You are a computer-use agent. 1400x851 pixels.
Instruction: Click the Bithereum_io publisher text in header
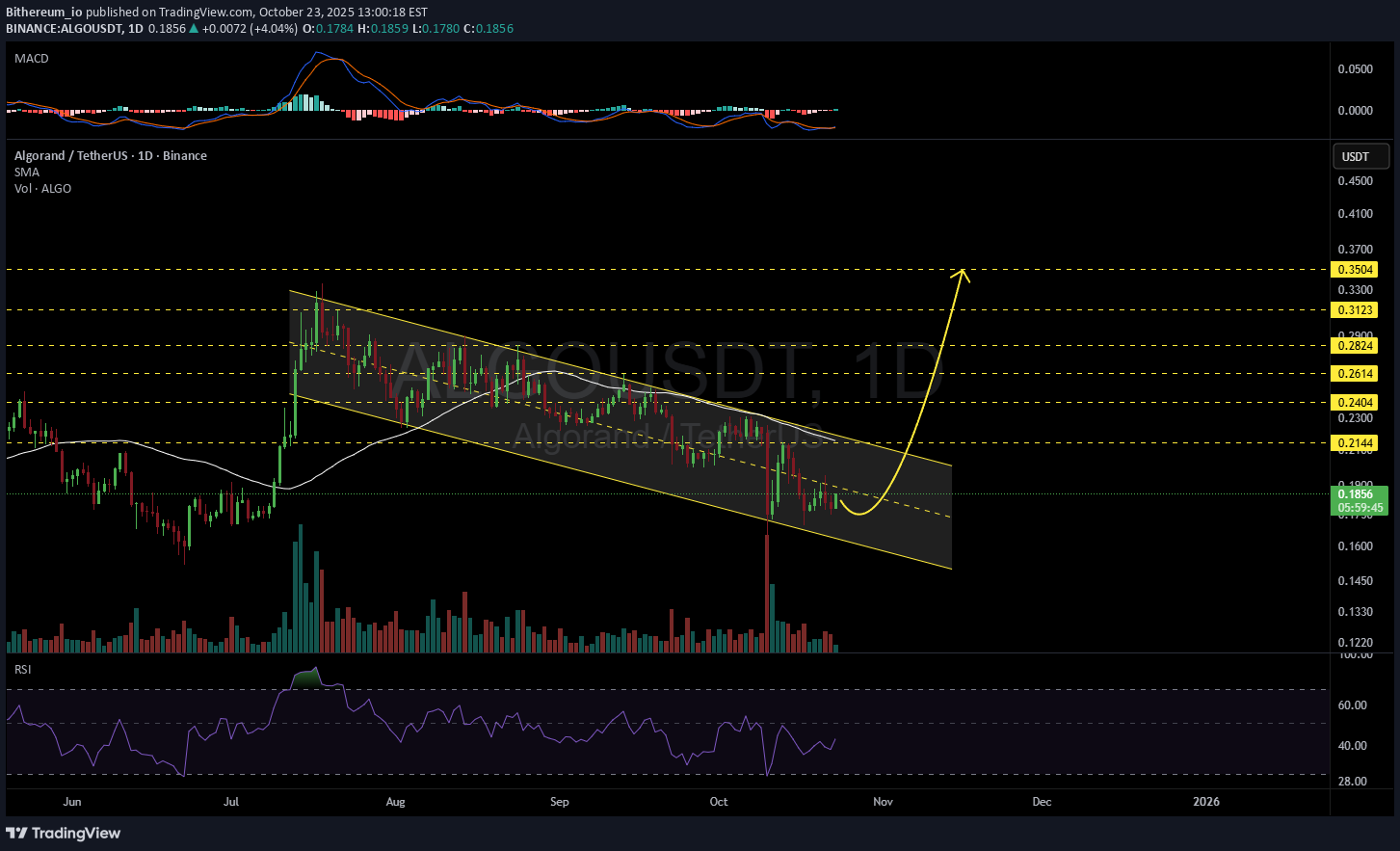[x=43, y=13]
